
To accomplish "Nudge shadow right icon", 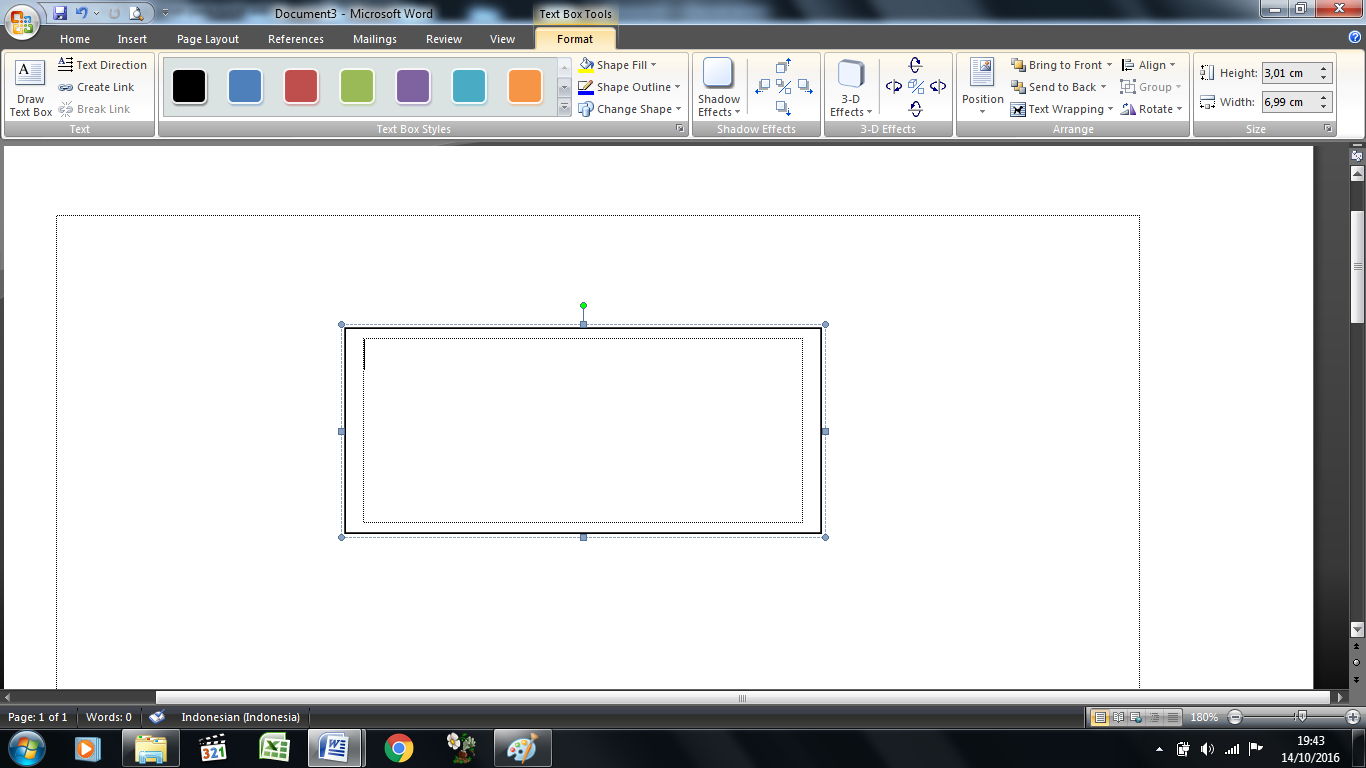I will (x=805, y=87).
